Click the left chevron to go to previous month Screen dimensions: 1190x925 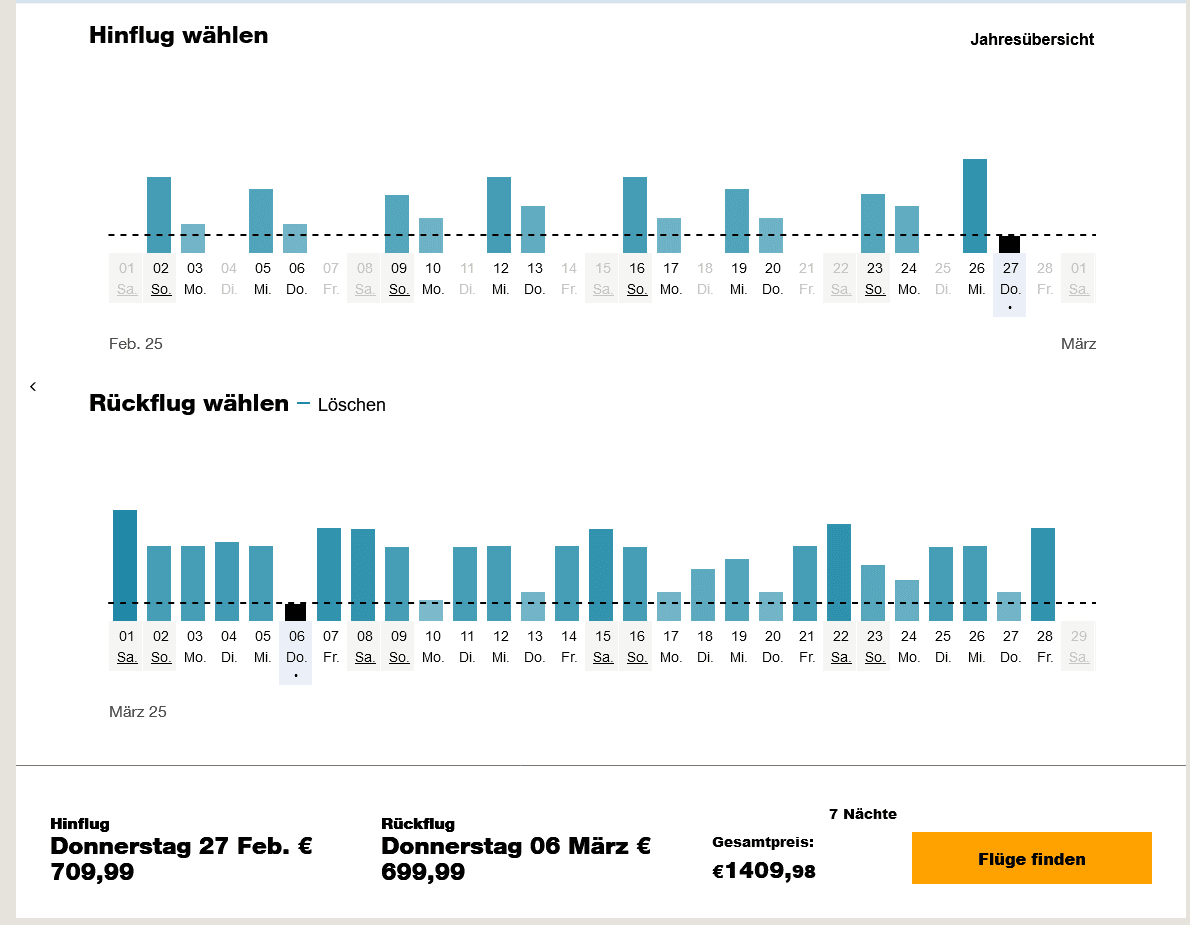click(x=33, y=387)
